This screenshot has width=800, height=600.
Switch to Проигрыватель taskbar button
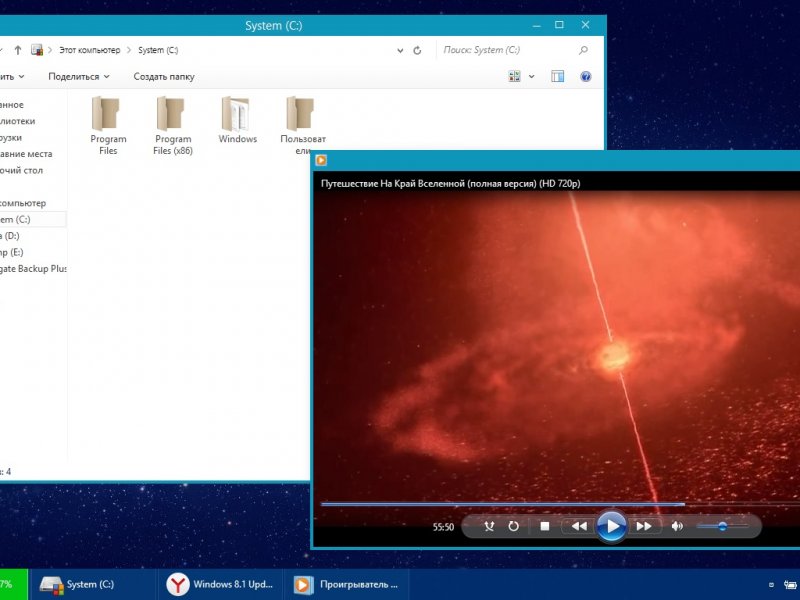click(x=347, y=585)
